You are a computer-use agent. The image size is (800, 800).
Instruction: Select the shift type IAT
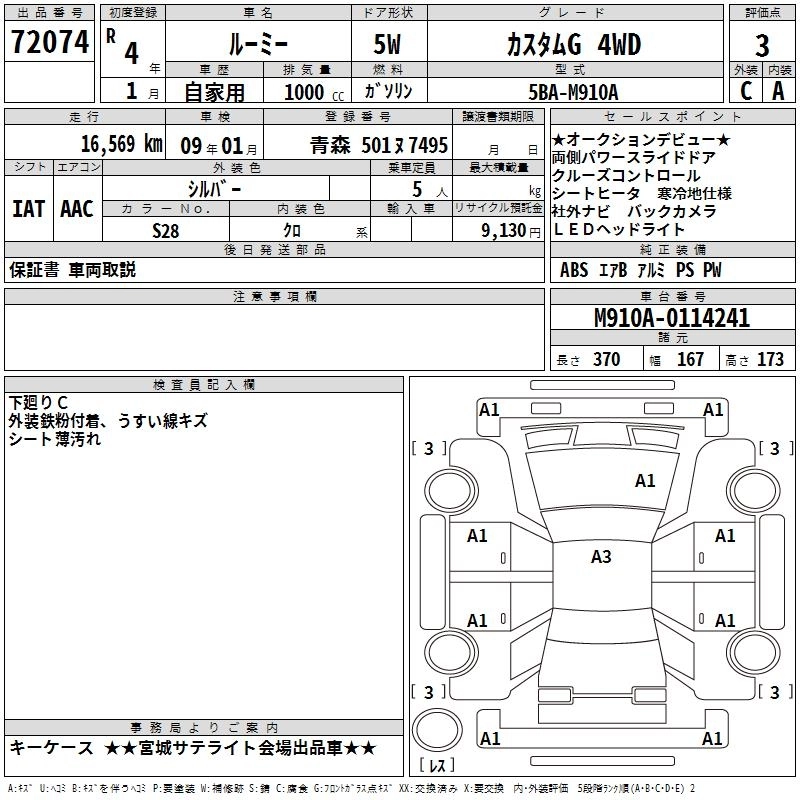click(x=29, y=209)
